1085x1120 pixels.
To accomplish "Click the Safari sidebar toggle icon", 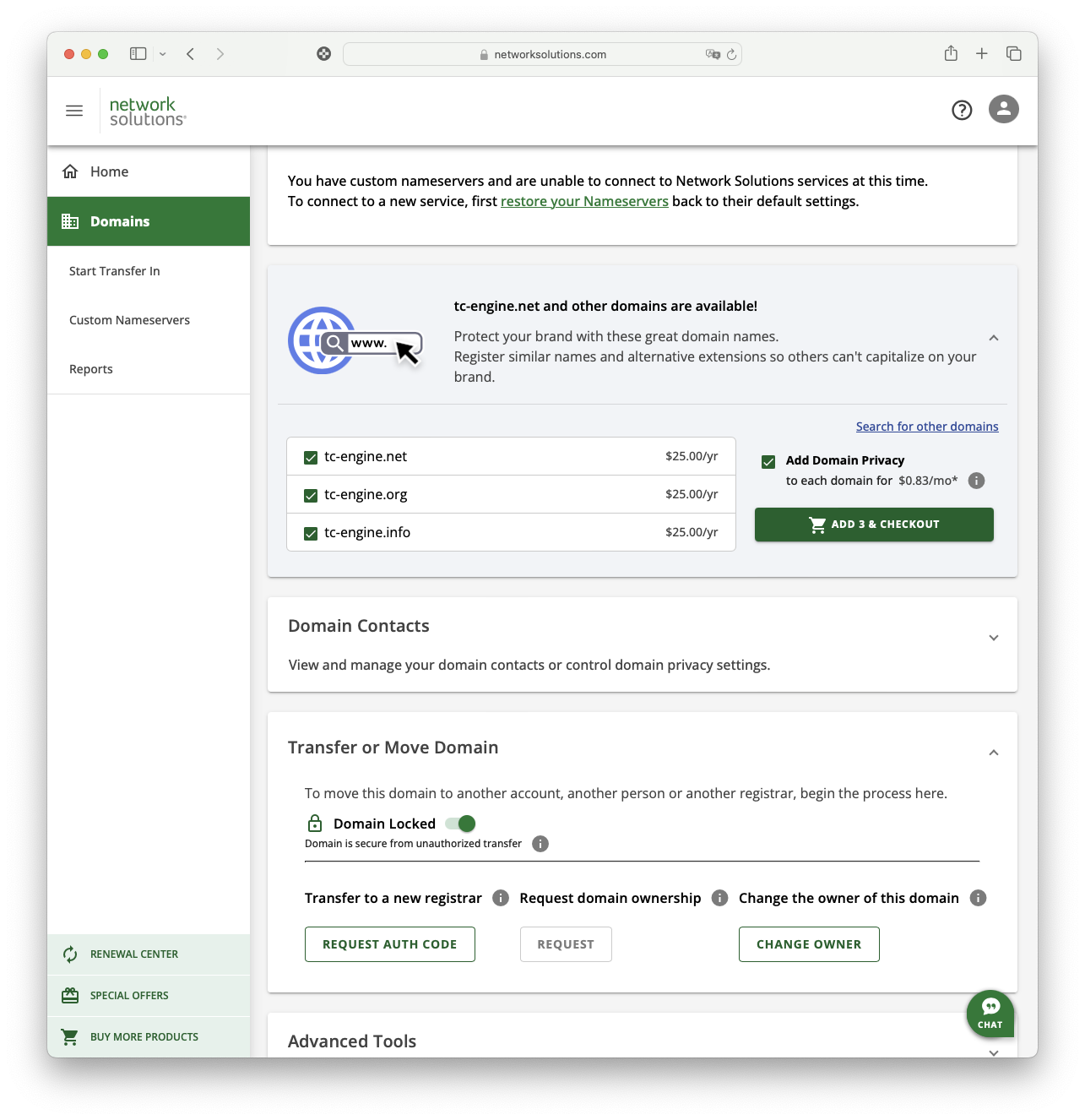I will [x=138, y=54].
